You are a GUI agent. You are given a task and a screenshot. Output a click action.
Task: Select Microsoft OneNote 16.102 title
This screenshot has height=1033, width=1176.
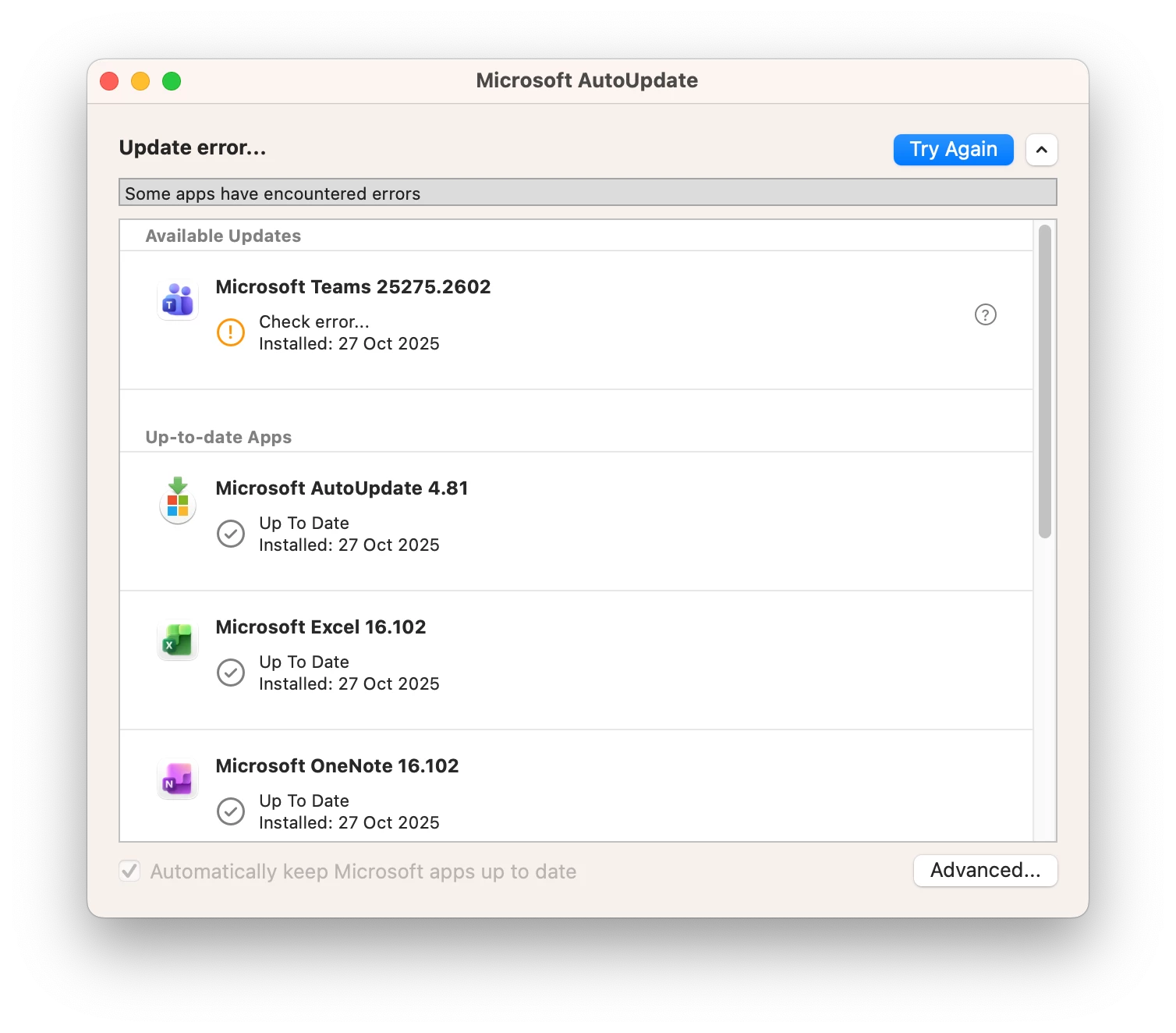[338, 766]
